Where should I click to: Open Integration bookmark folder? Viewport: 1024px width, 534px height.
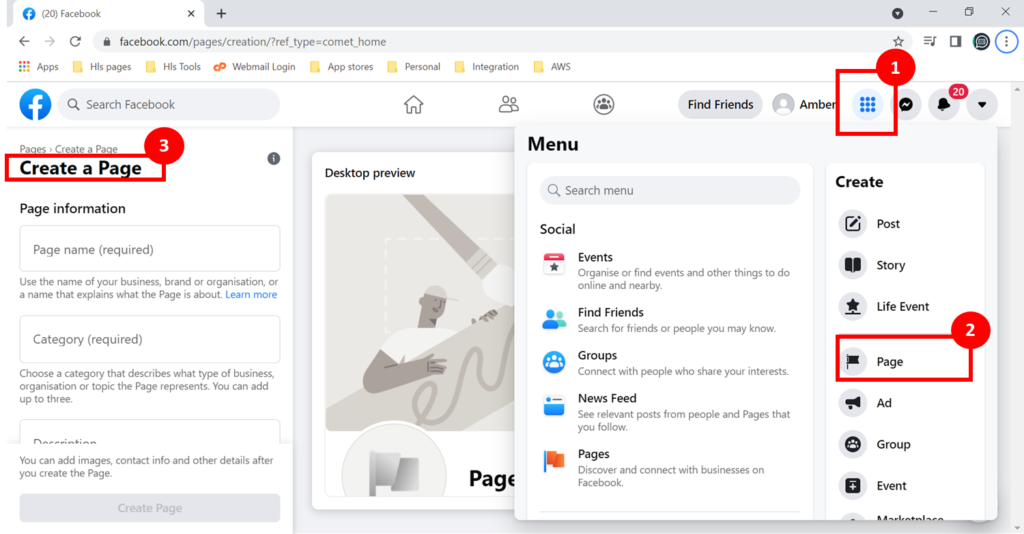pos(487,67)
